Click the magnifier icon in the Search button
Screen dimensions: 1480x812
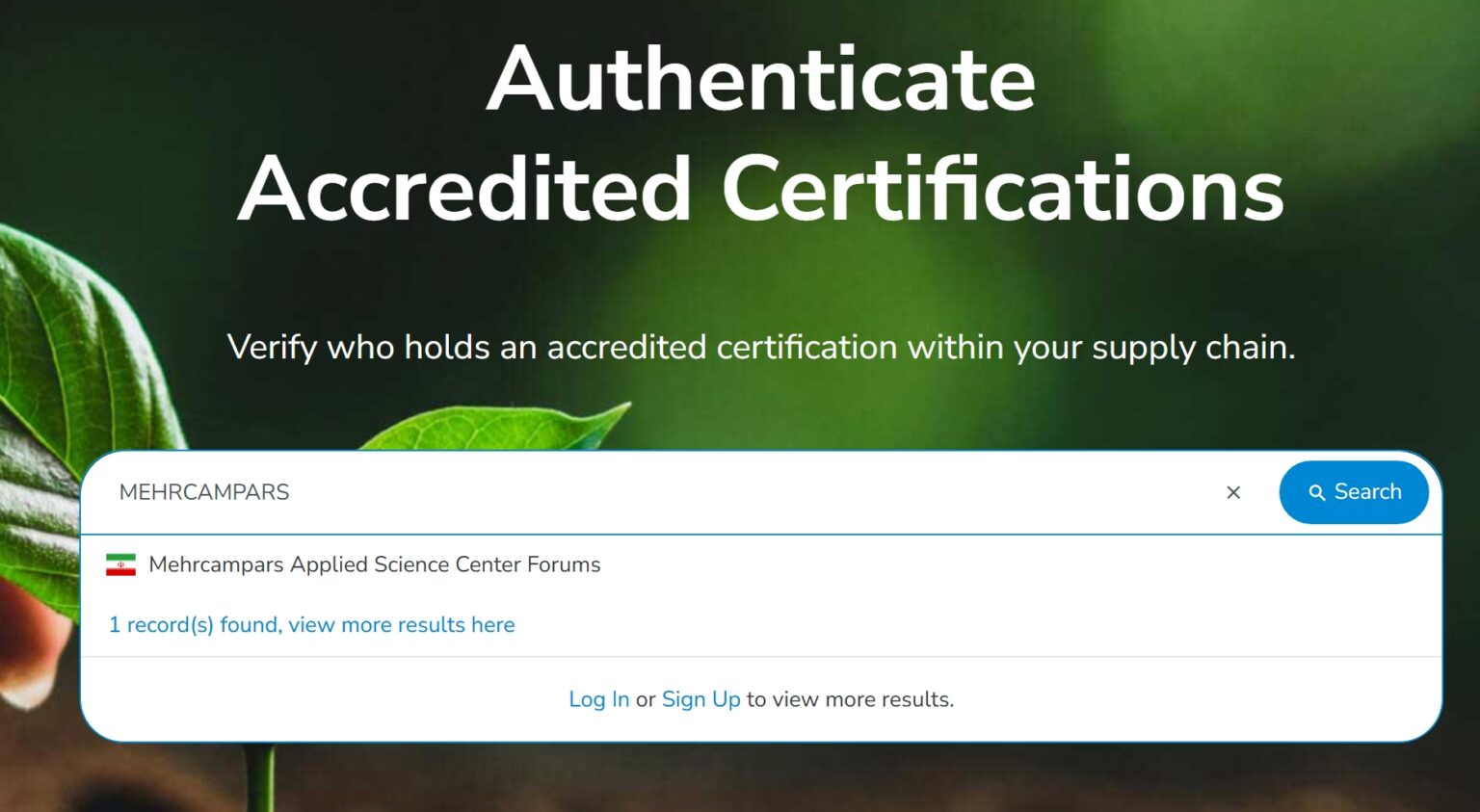coord(1316,492)
